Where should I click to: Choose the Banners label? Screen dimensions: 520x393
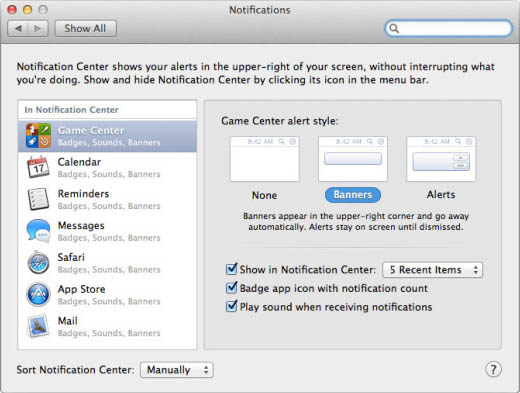coord(353,195)
